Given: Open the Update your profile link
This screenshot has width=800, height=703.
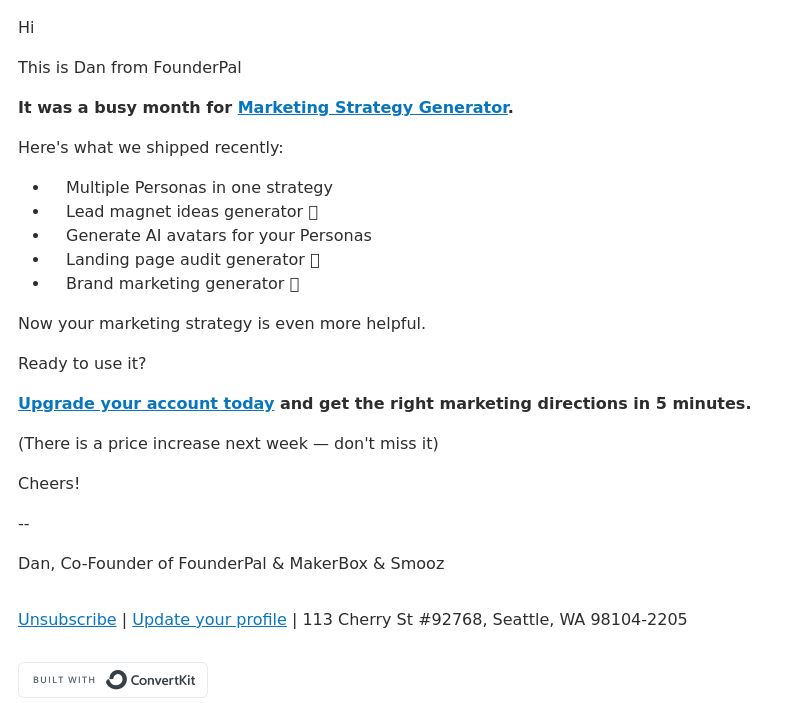Looking at the screenshot, I should click(x=209, y=619).
